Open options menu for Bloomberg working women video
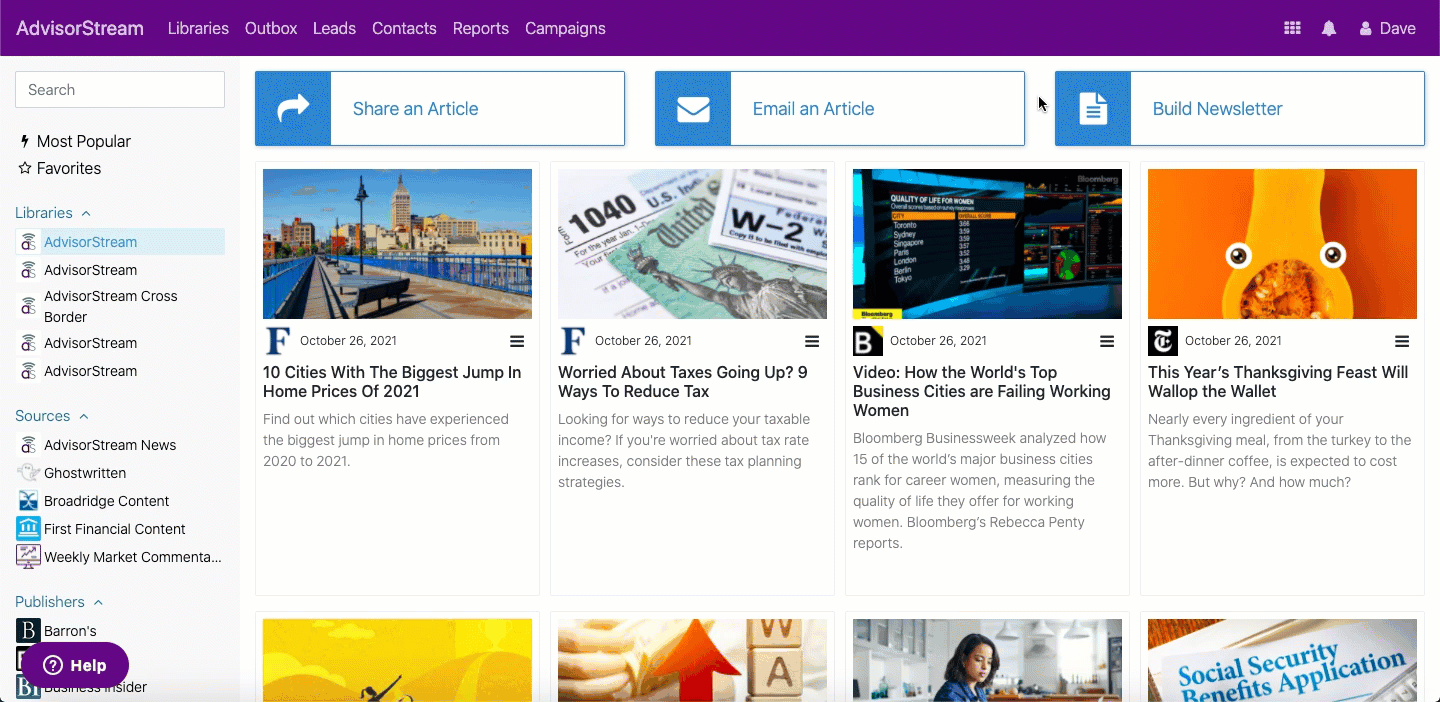The height and width of the screenshot is (702, 1440). pyautogui.click(x=1107, y=341)
